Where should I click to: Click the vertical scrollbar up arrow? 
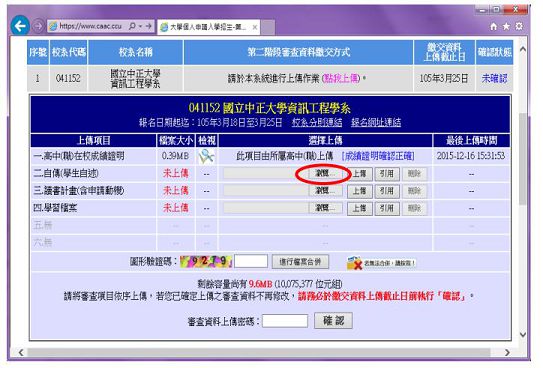click(523, 49)
